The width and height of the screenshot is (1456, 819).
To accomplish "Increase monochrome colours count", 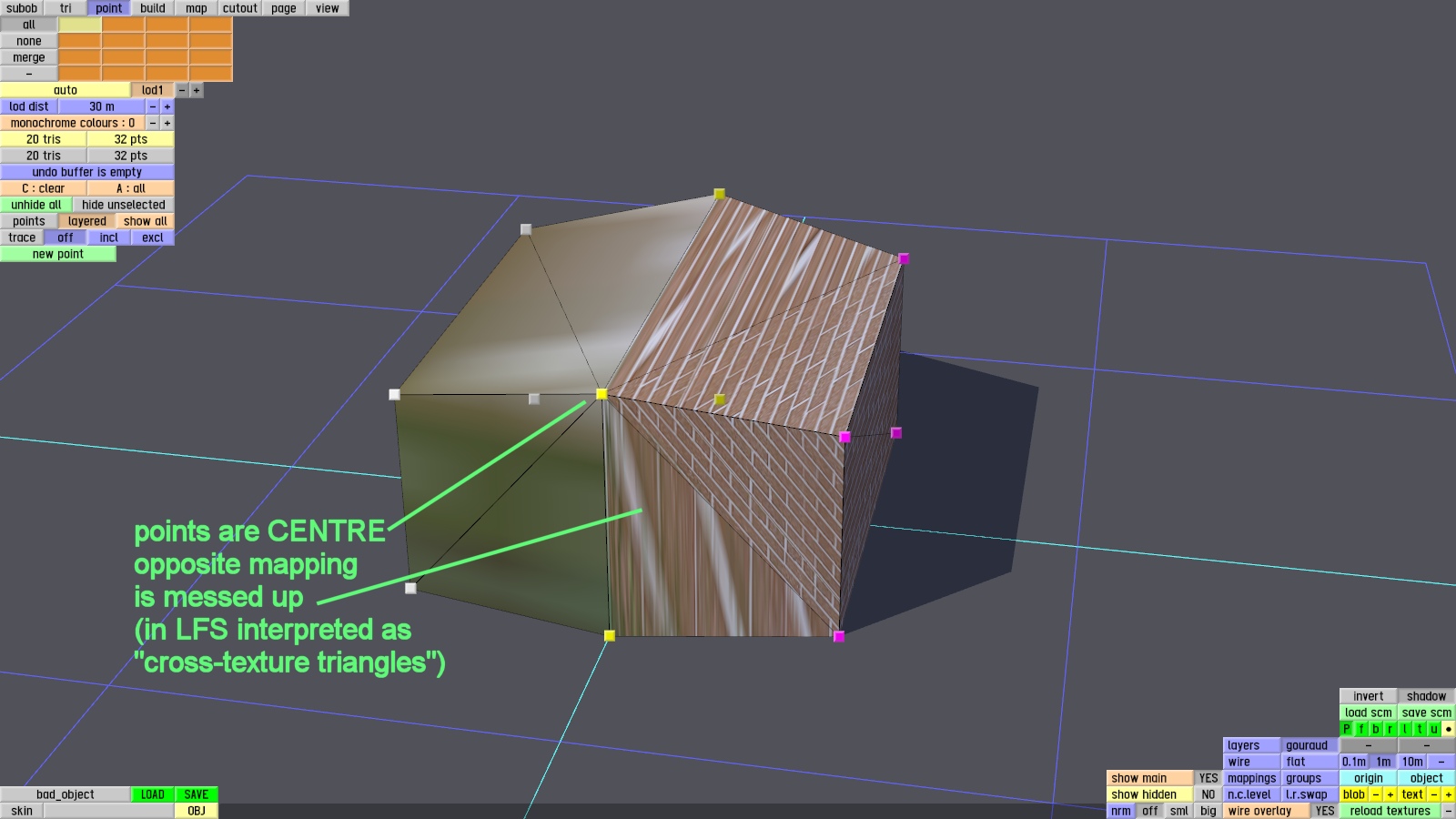I will tap(167, 123).
